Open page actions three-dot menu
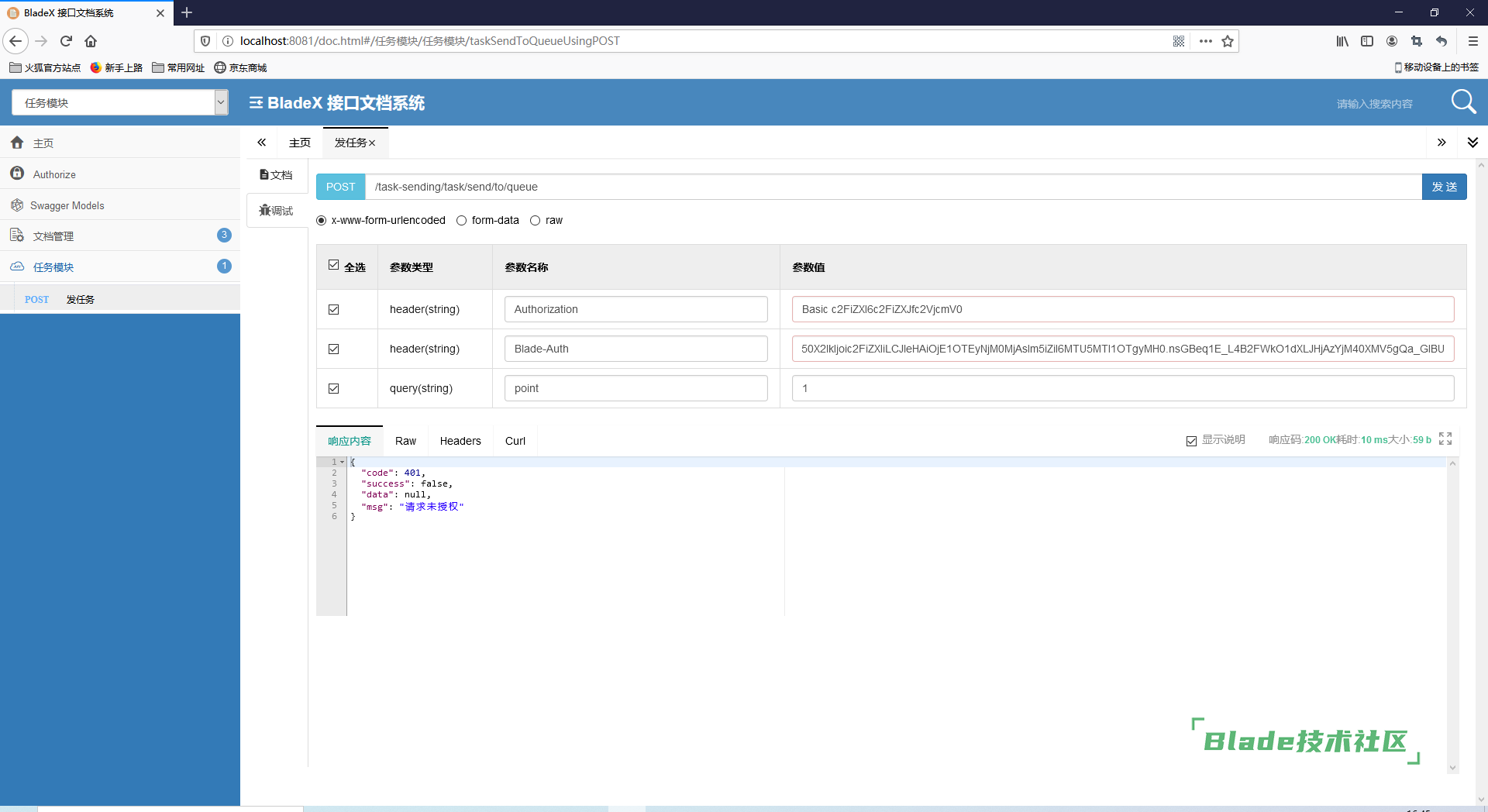 pyautogui.click(x=1205, y=41)
